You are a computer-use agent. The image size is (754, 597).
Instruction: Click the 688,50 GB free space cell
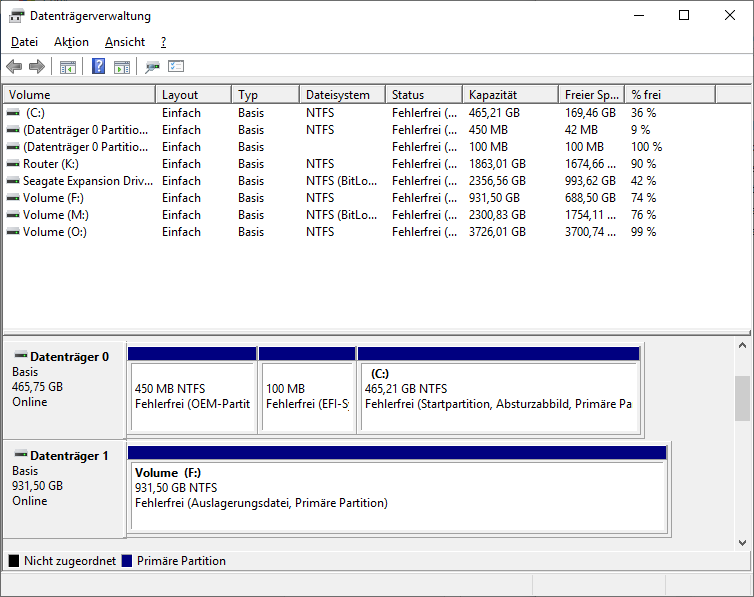tap(591, 198)
